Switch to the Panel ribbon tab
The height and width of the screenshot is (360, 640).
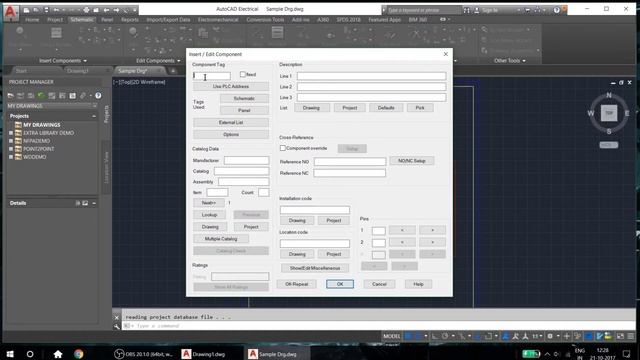point(107,20)
